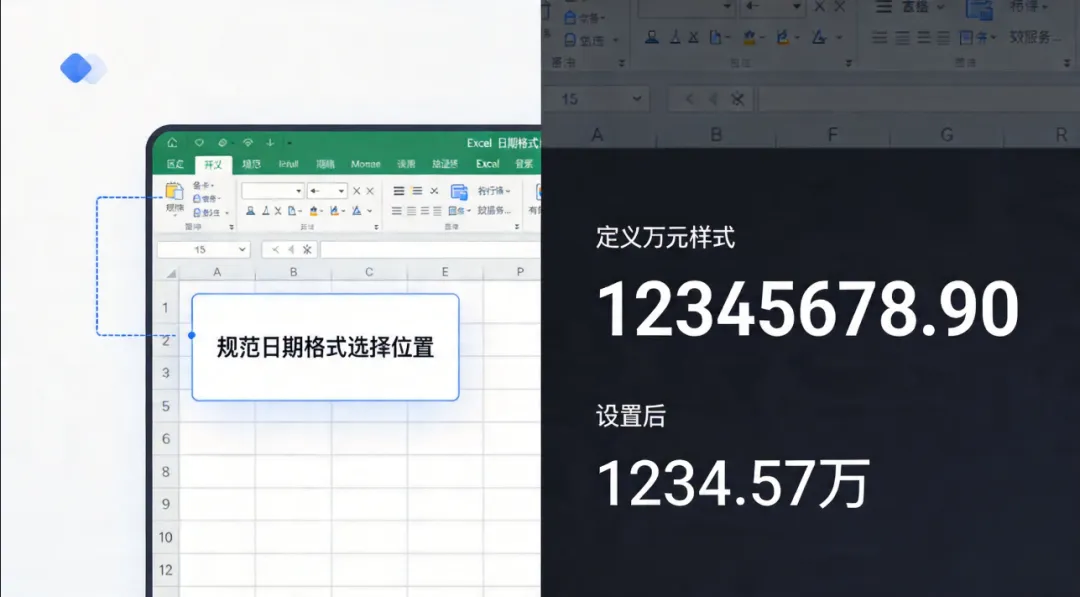The height and width of the screenshot is (597, 1080).
Task: Click the stamp icon in left window's font group
Action: click(x=251, y=211)
